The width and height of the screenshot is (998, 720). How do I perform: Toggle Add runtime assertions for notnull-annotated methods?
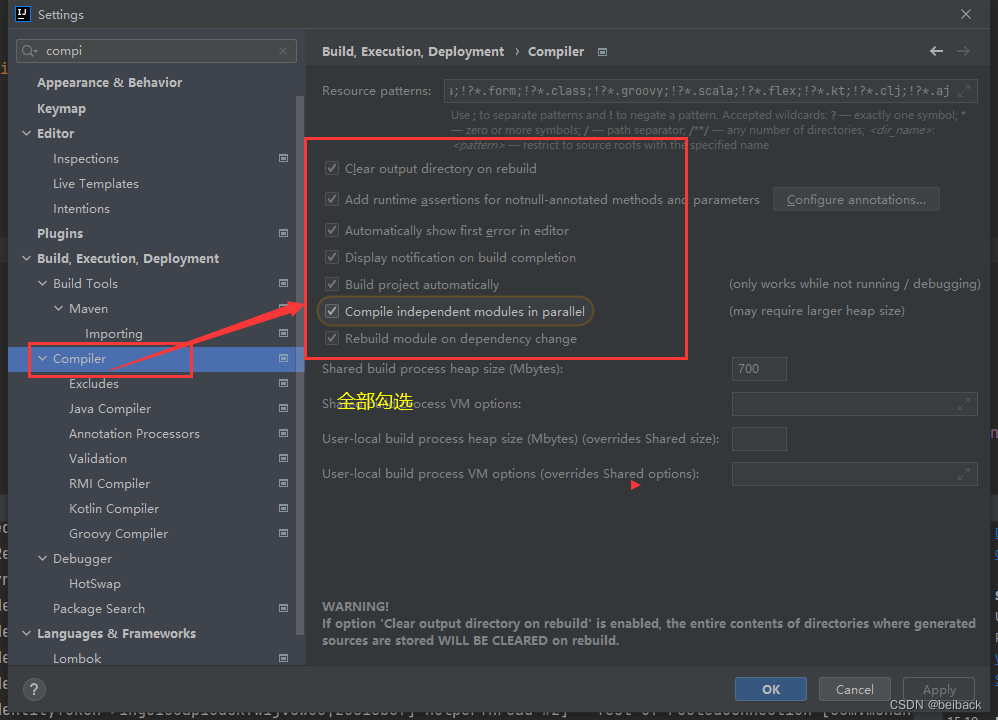pyautogui.click(x=332, y=199)
